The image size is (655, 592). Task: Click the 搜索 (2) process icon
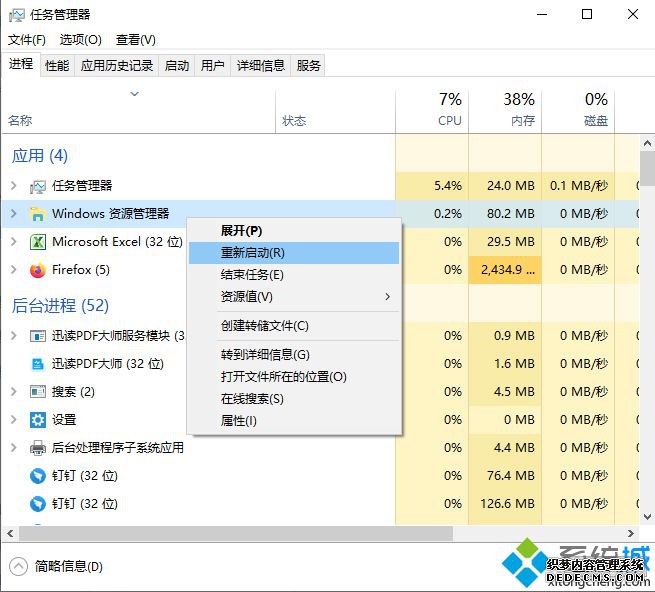pos(38,392)
